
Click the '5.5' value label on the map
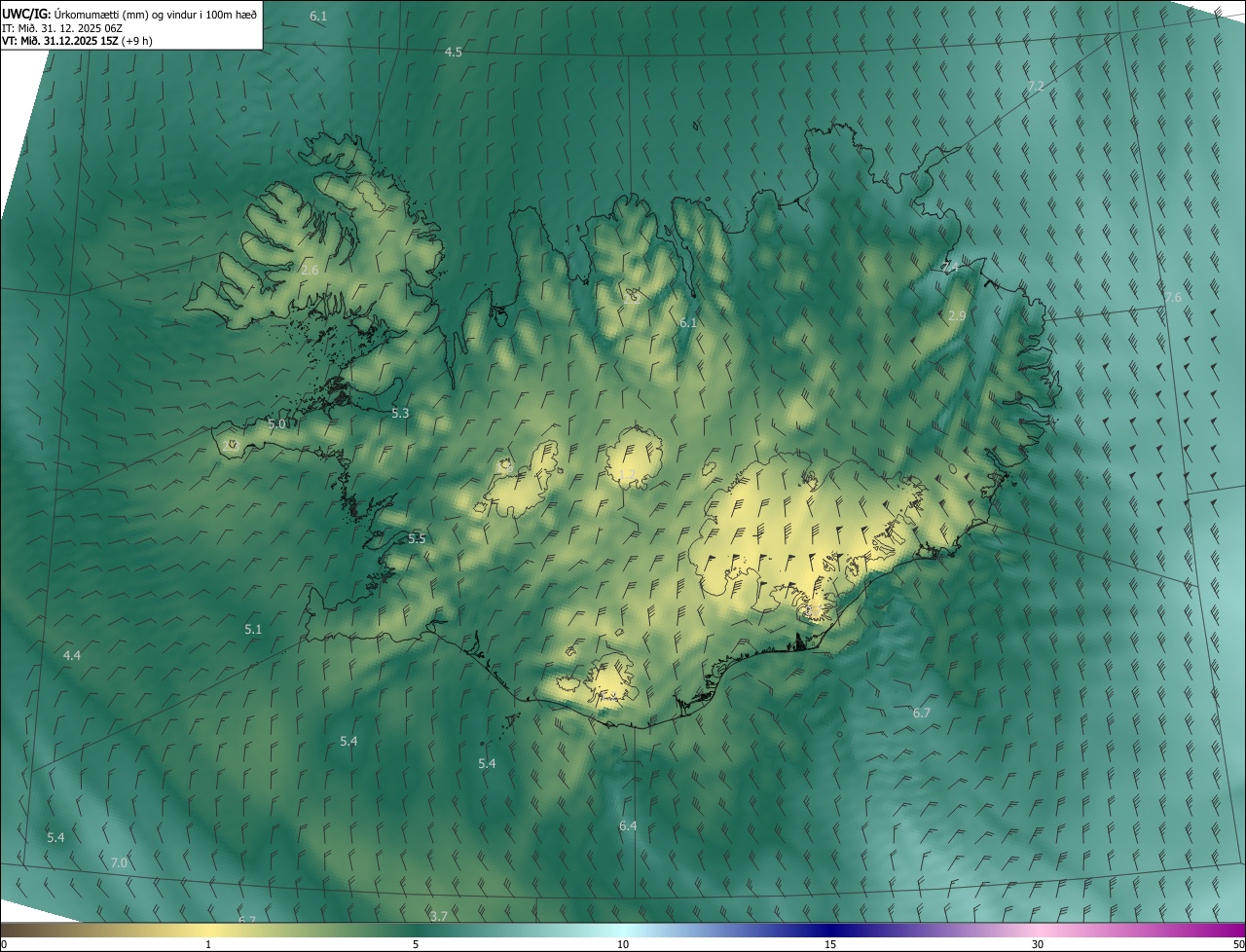[x=417, y=538]
